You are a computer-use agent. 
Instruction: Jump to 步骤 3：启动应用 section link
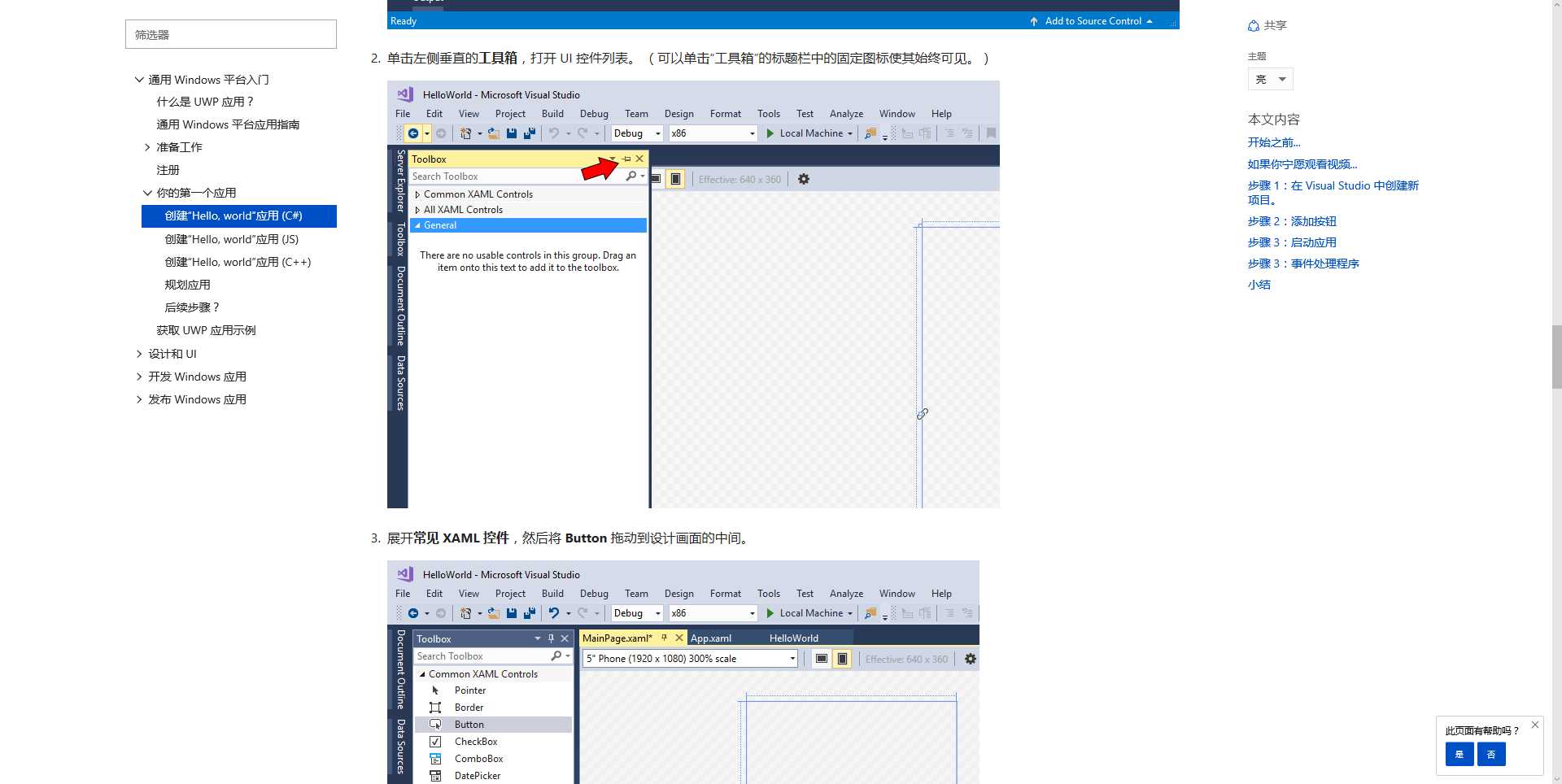coord(1292,242)
